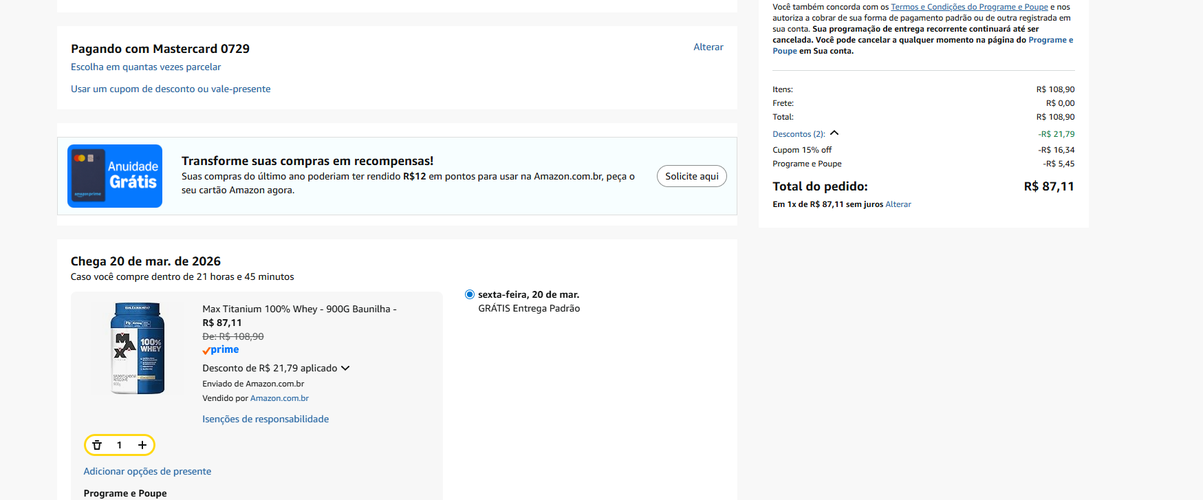Image resolution: width=1203 pixels, height=500 pixels.
Task: Click the R$ 0,00 shipping value
Action: [x=1060, y=103]
